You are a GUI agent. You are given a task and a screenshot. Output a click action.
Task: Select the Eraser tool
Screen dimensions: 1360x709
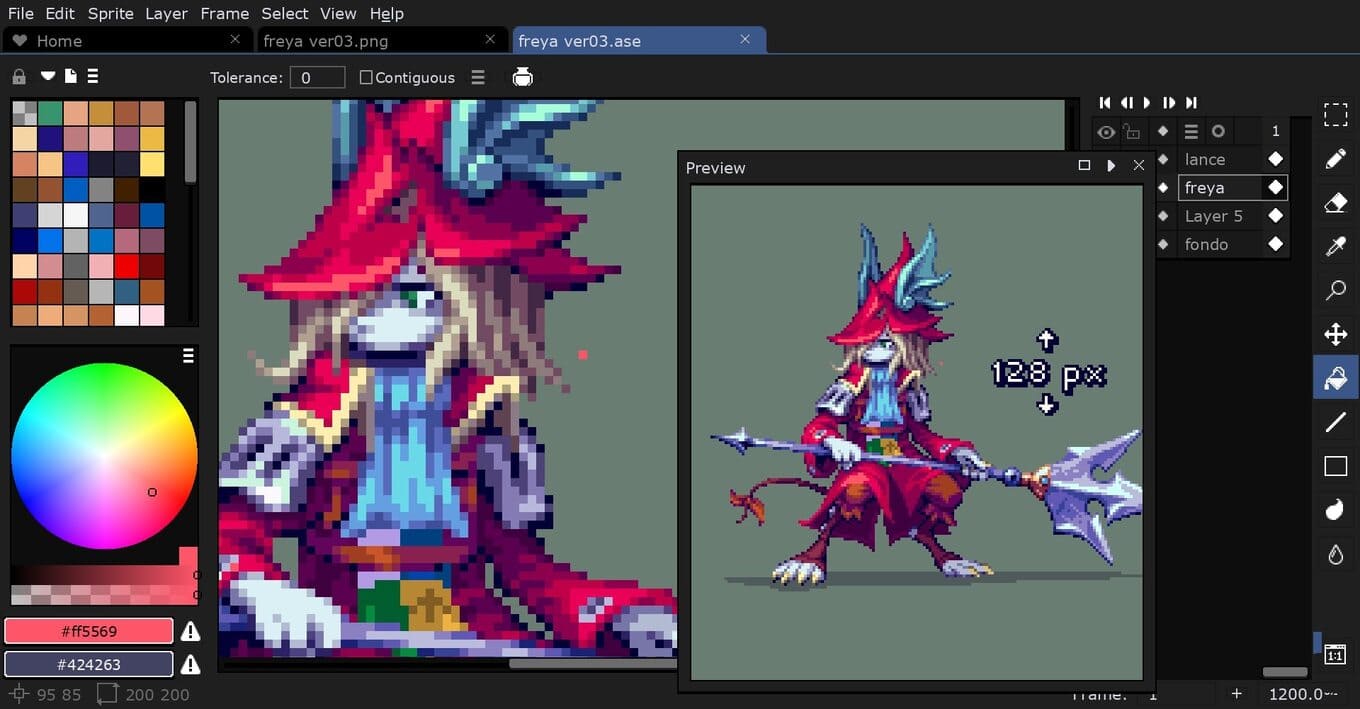point(1335,204)
